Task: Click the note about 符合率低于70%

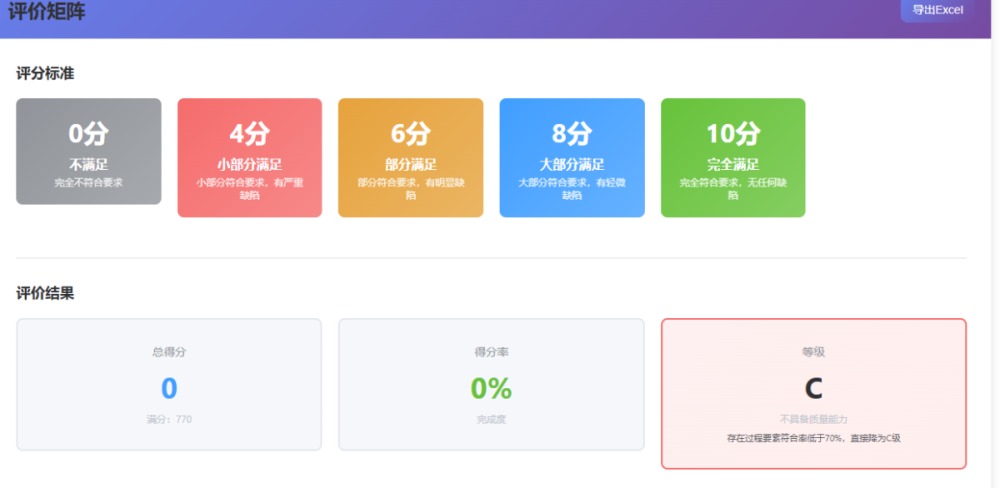Action: tap(813, 438)
